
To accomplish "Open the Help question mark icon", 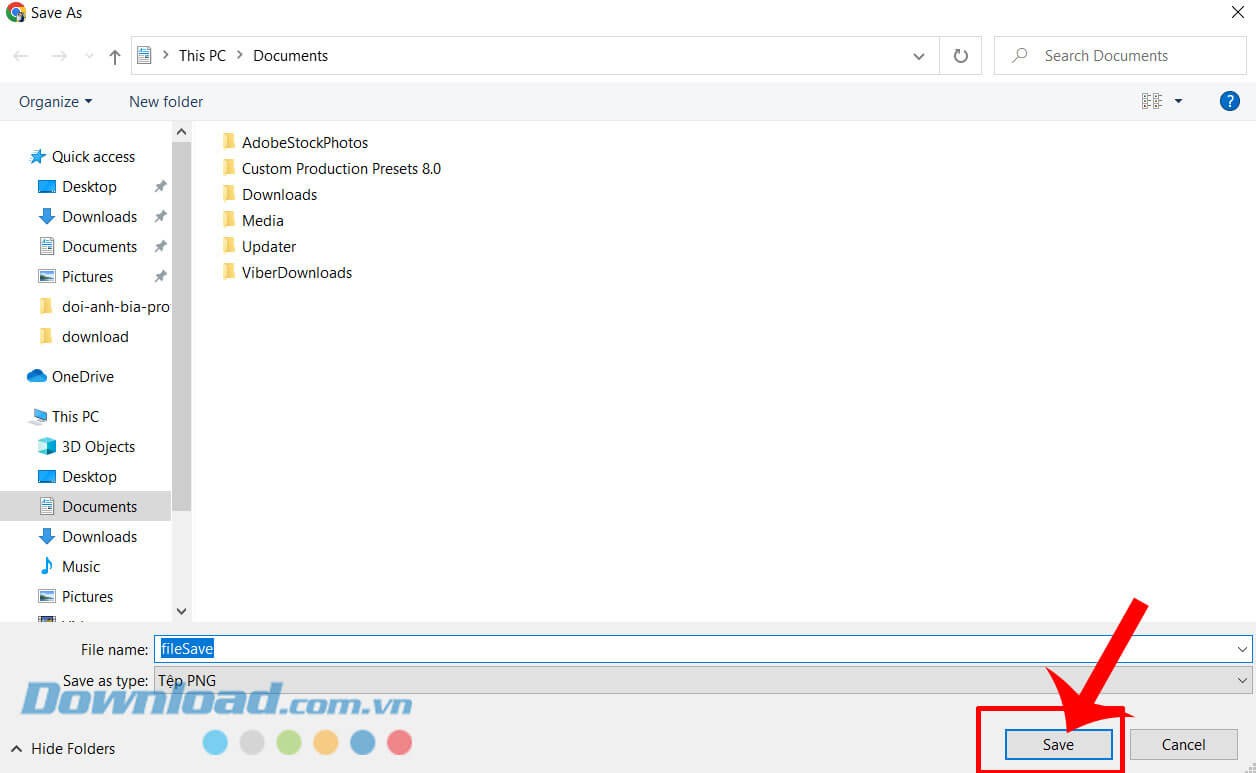I will [1229, 101].
